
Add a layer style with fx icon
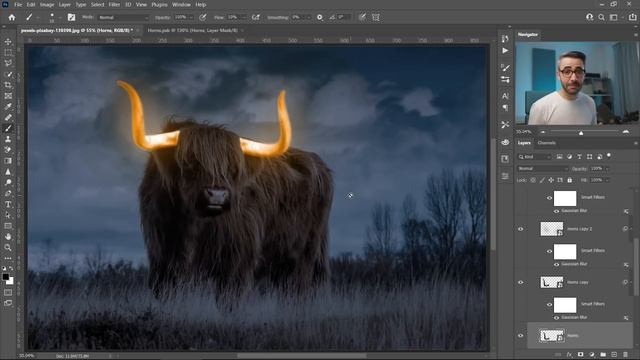569,354
